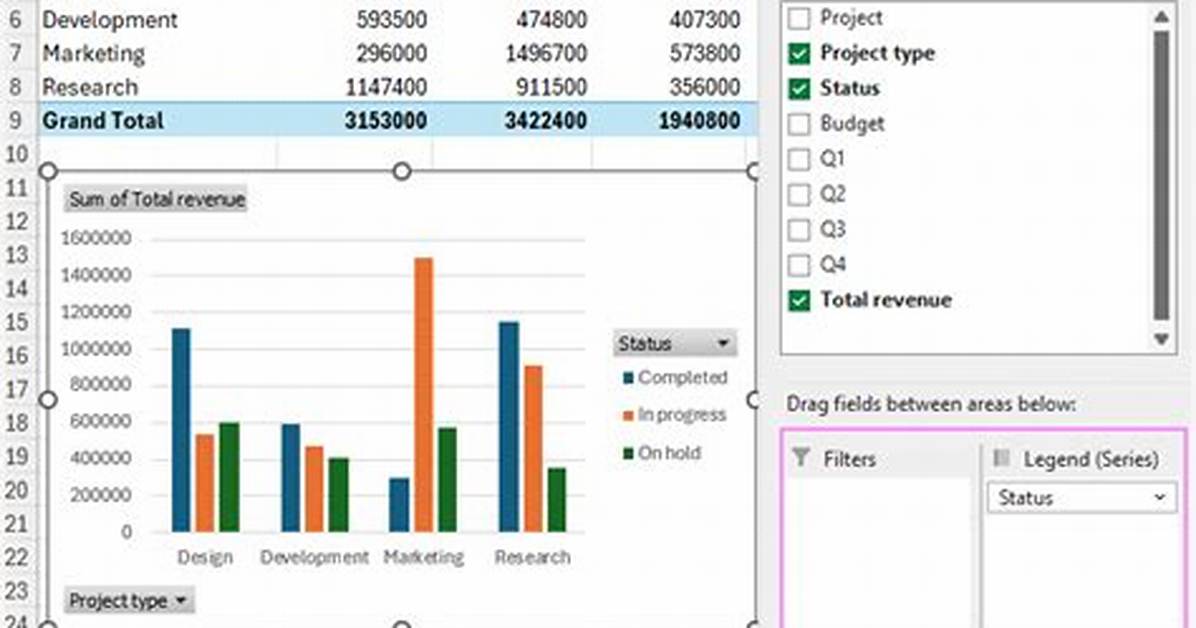Click the Sum of Total revenue chart button
The width and height of the screenshot is (1196, 628).
click(x=156, y=199)
